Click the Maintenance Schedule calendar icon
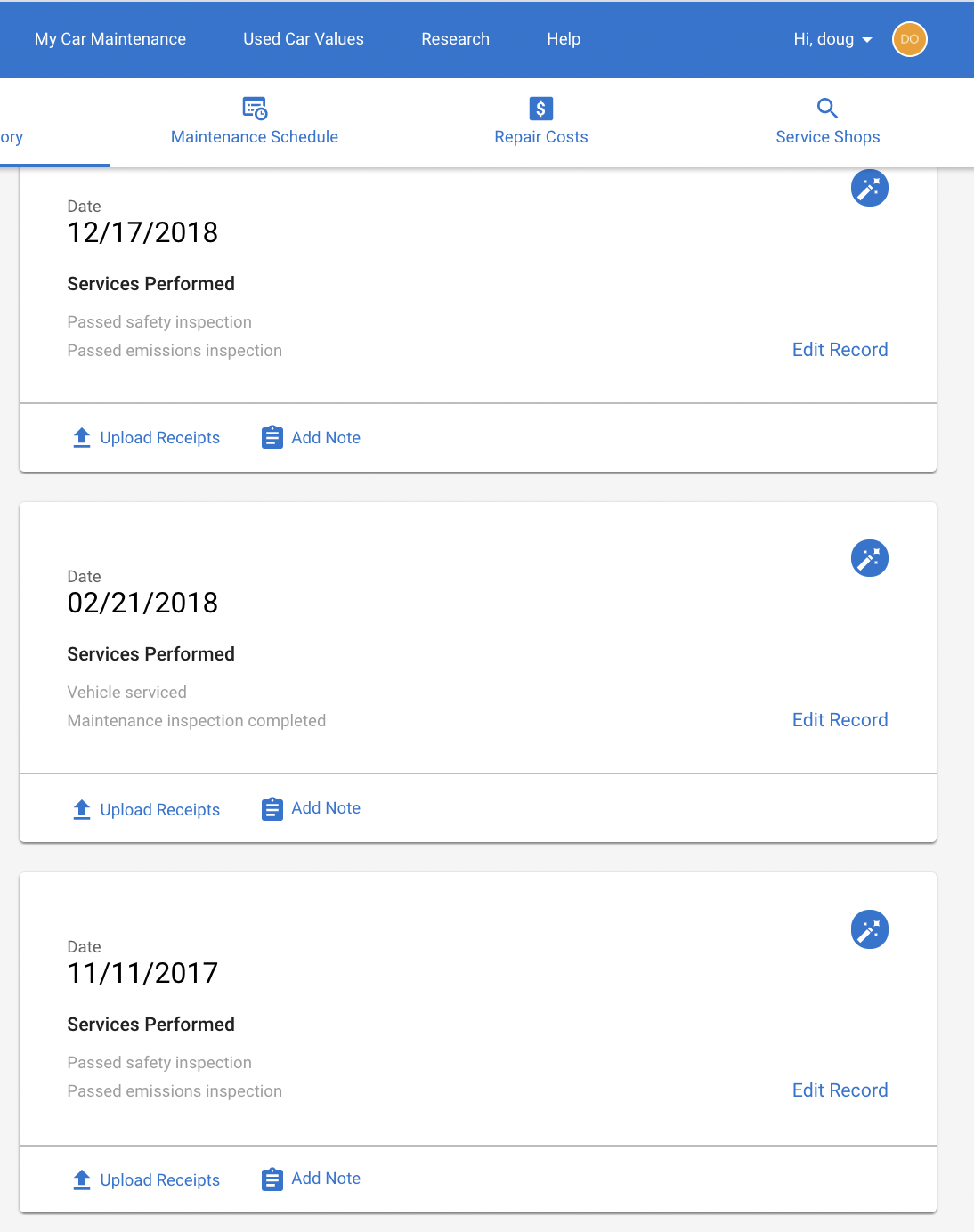Image resolution: width=974 pixels, height=1232 pixels. 255,109
